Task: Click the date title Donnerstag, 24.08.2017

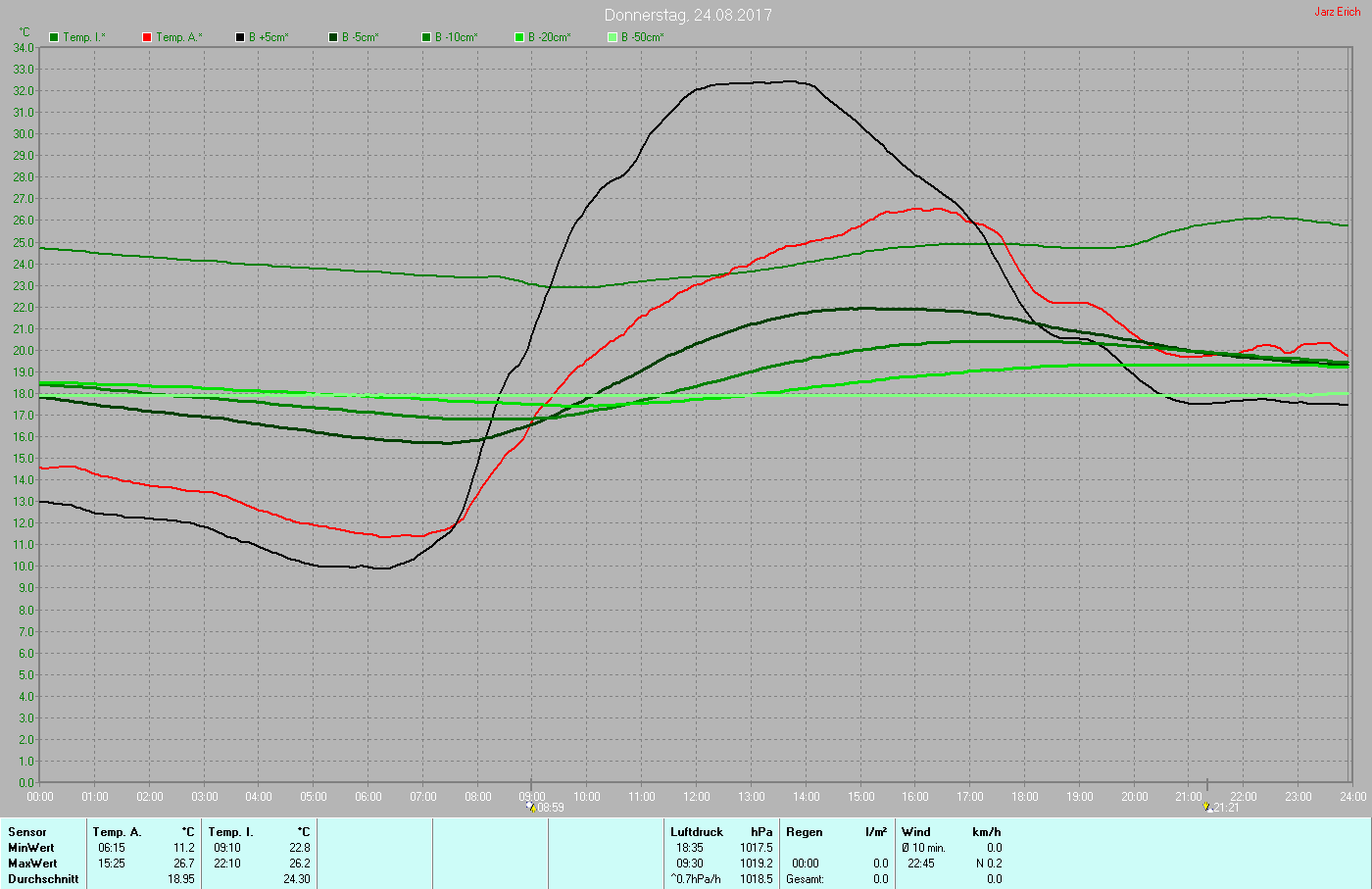Action: pyautogui.click(x=687, y=15)
